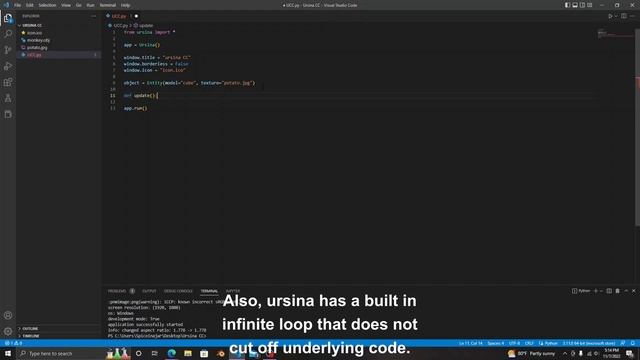Open the terminal launch profile dropdown arrow
Image resolution: width=640 pixels, height=360 pixels.
click(x=601, y=291)
